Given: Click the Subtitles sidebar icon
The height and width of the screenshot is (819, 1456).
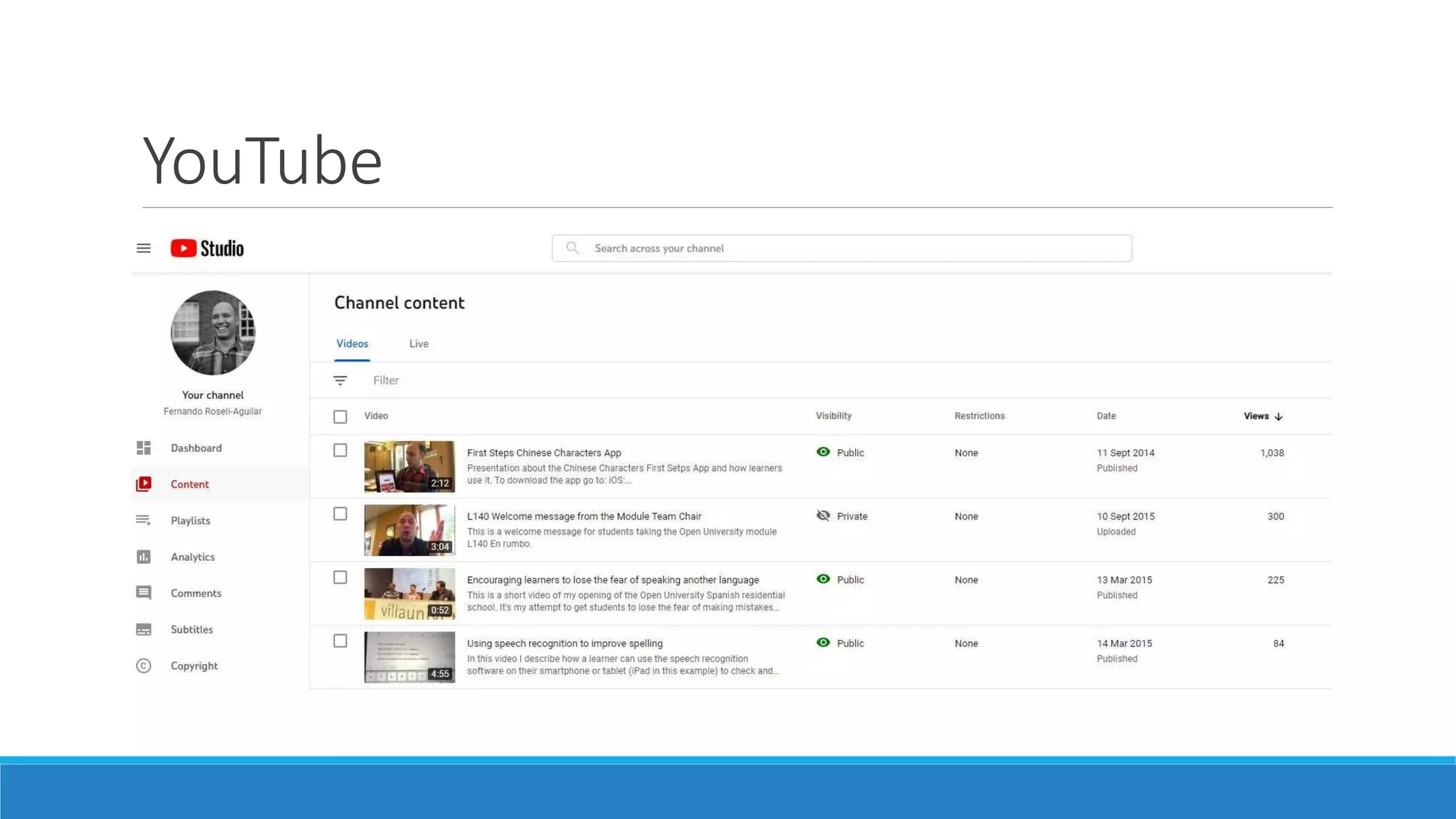Looking at the screenshot, I should click(144, 629).
